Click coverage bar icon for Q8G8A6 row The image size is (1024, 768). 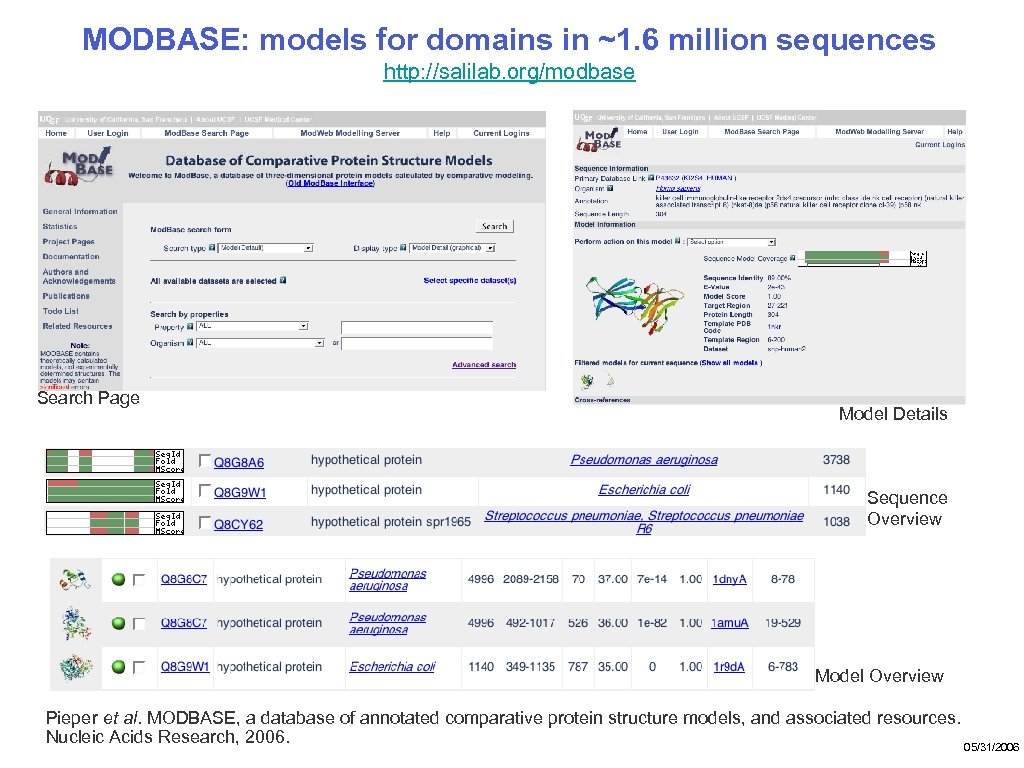pyautogui.click(x=115, y=461)
